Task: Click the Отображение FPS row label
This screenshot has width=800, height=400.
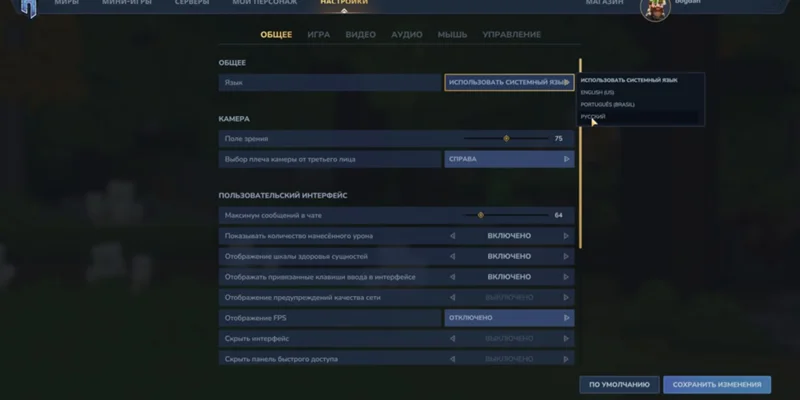Action: [256, 318]
